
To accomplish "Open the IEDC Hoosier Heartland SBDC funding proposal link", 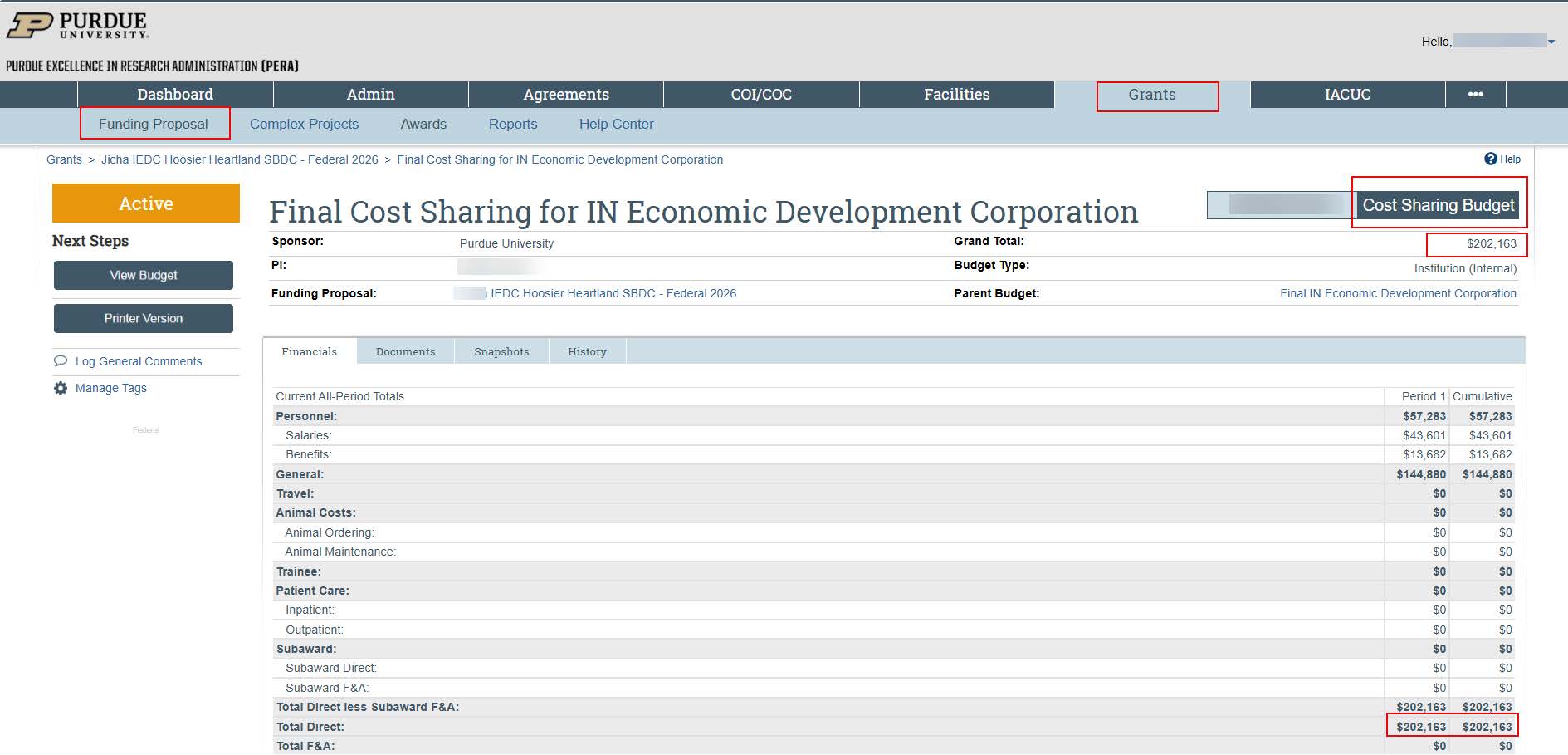I will (613, 293).
